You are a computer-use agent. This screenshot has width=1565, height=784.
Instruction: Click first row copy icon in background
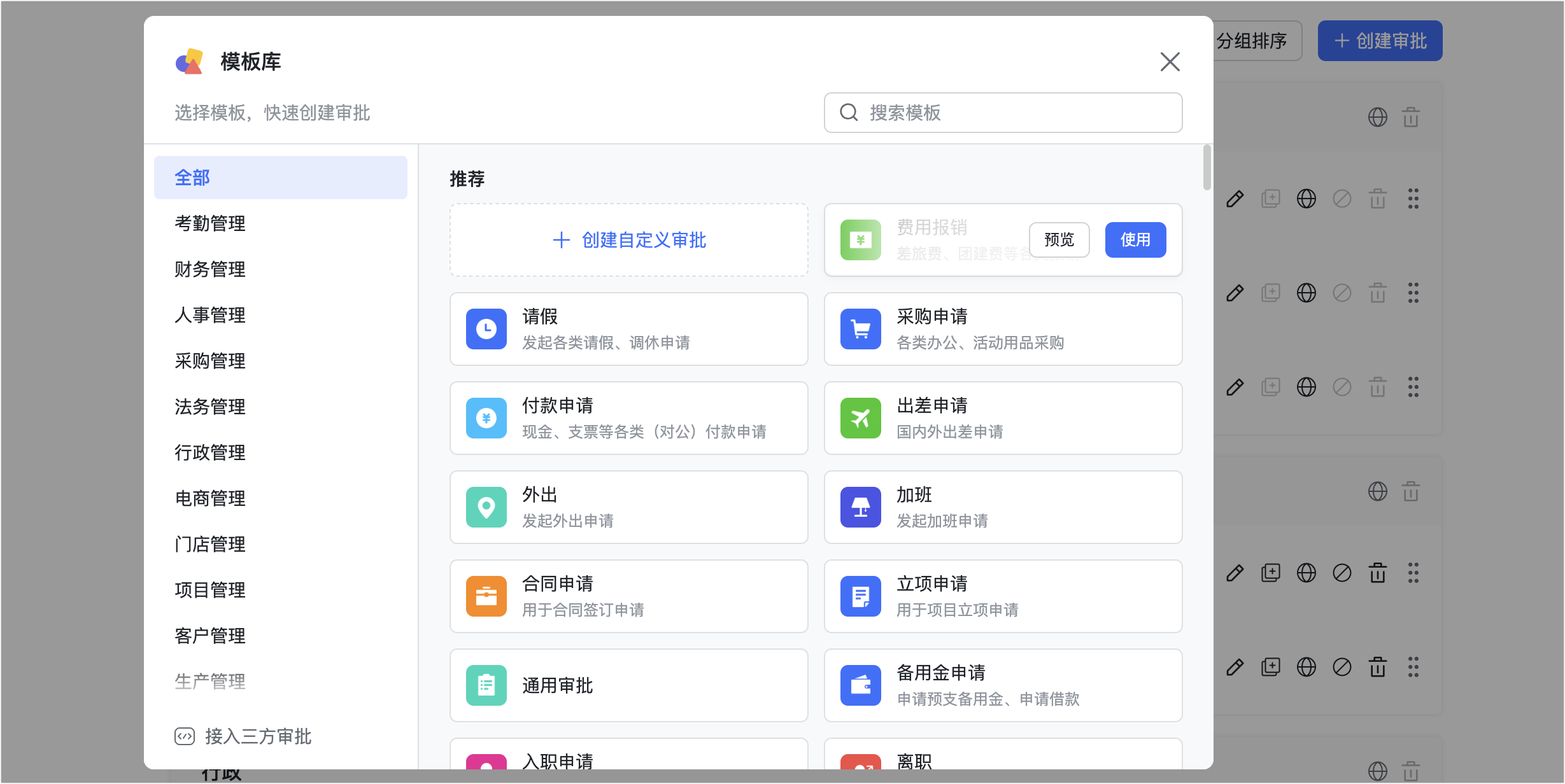[1270, 199]
